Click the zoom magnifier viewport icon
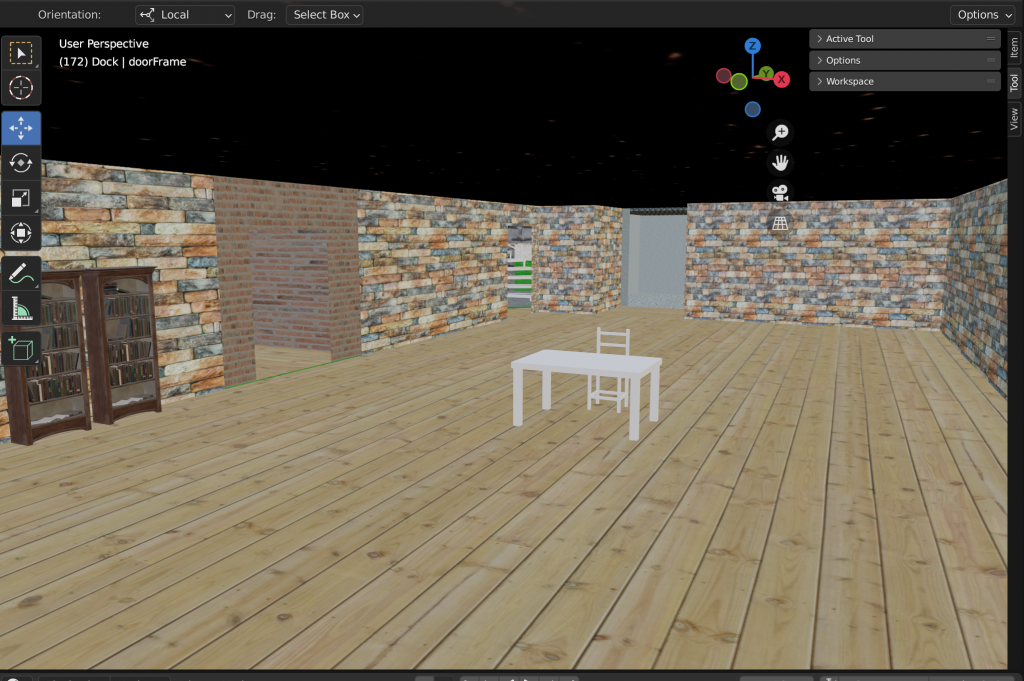This screenshot has height=681, width=1024. coord(780,132)
